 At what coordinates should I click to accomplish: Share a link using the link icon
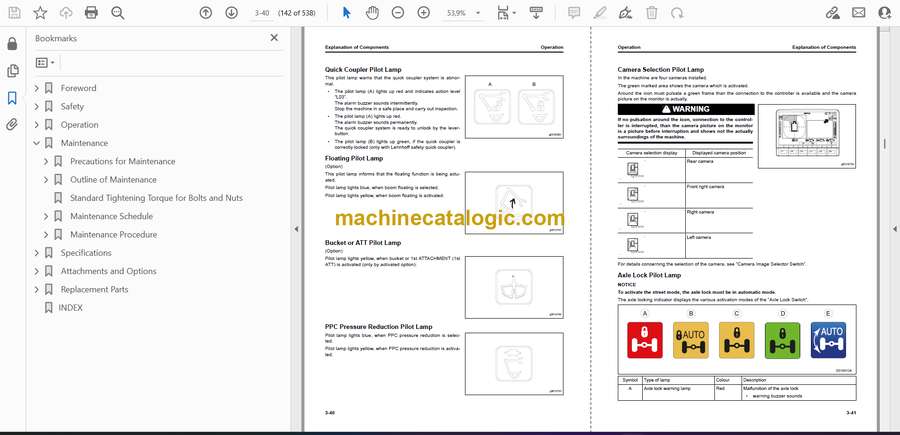click(832, 13)
